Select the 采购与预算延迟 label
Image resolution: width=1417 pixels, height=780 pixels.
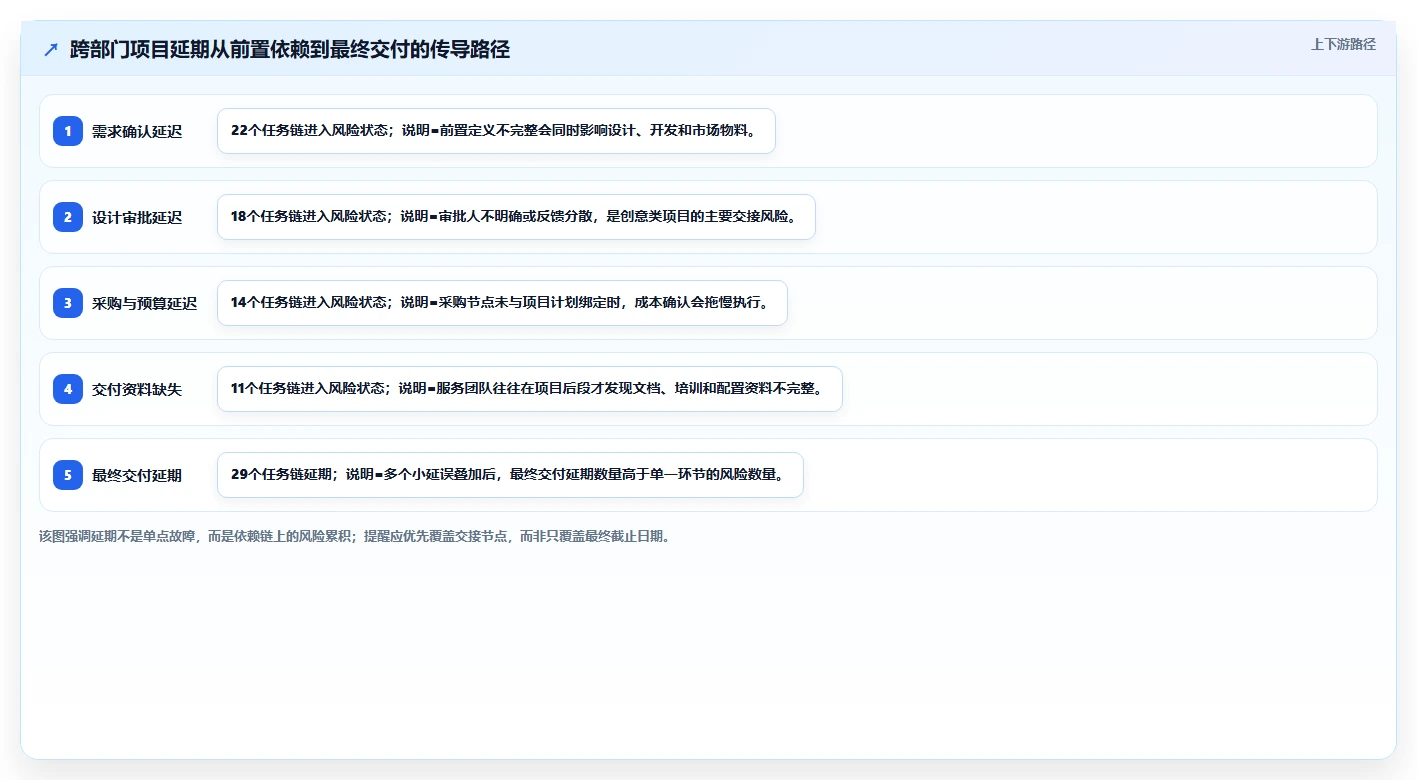[145, 303]
